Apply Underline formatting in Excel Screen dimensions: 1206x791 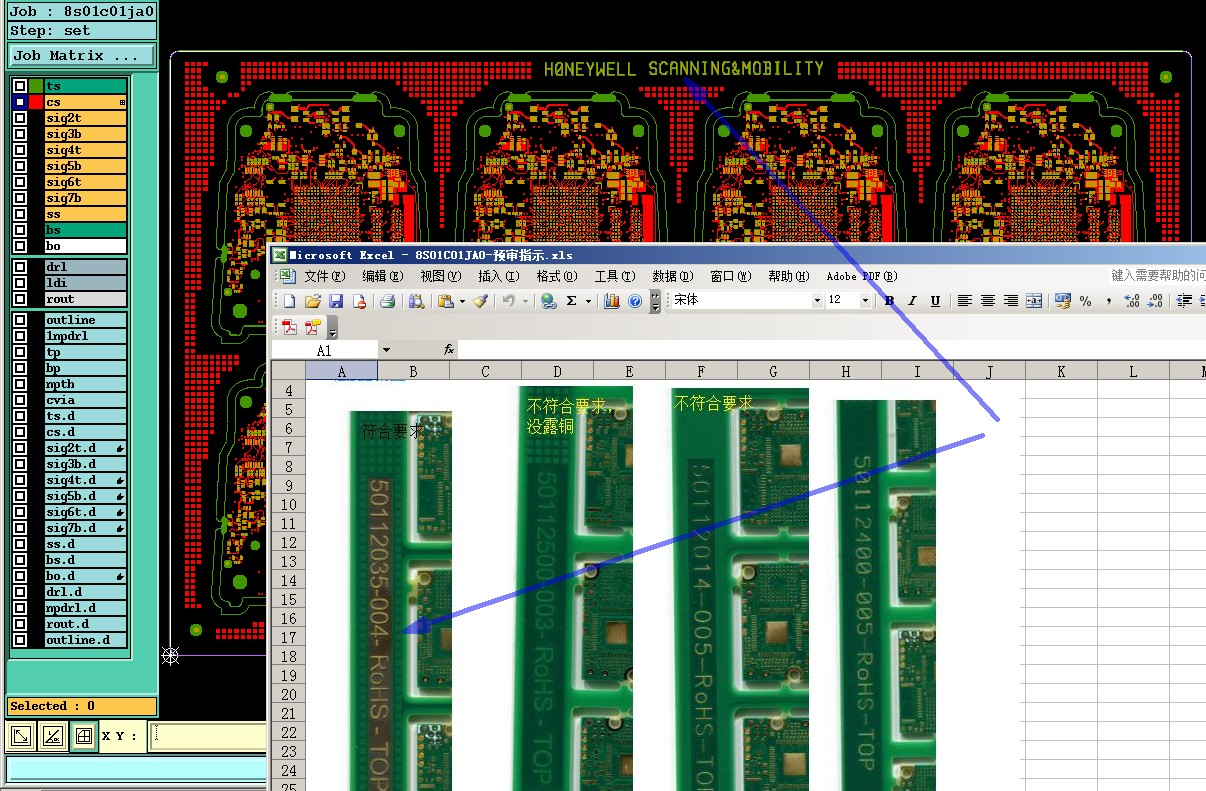(935, 301)
